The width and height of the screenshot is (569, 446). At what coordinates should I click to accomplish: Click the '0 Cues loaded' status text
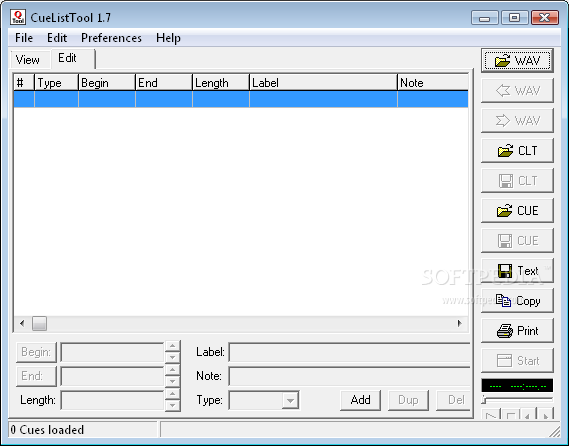tap(47, 430)
